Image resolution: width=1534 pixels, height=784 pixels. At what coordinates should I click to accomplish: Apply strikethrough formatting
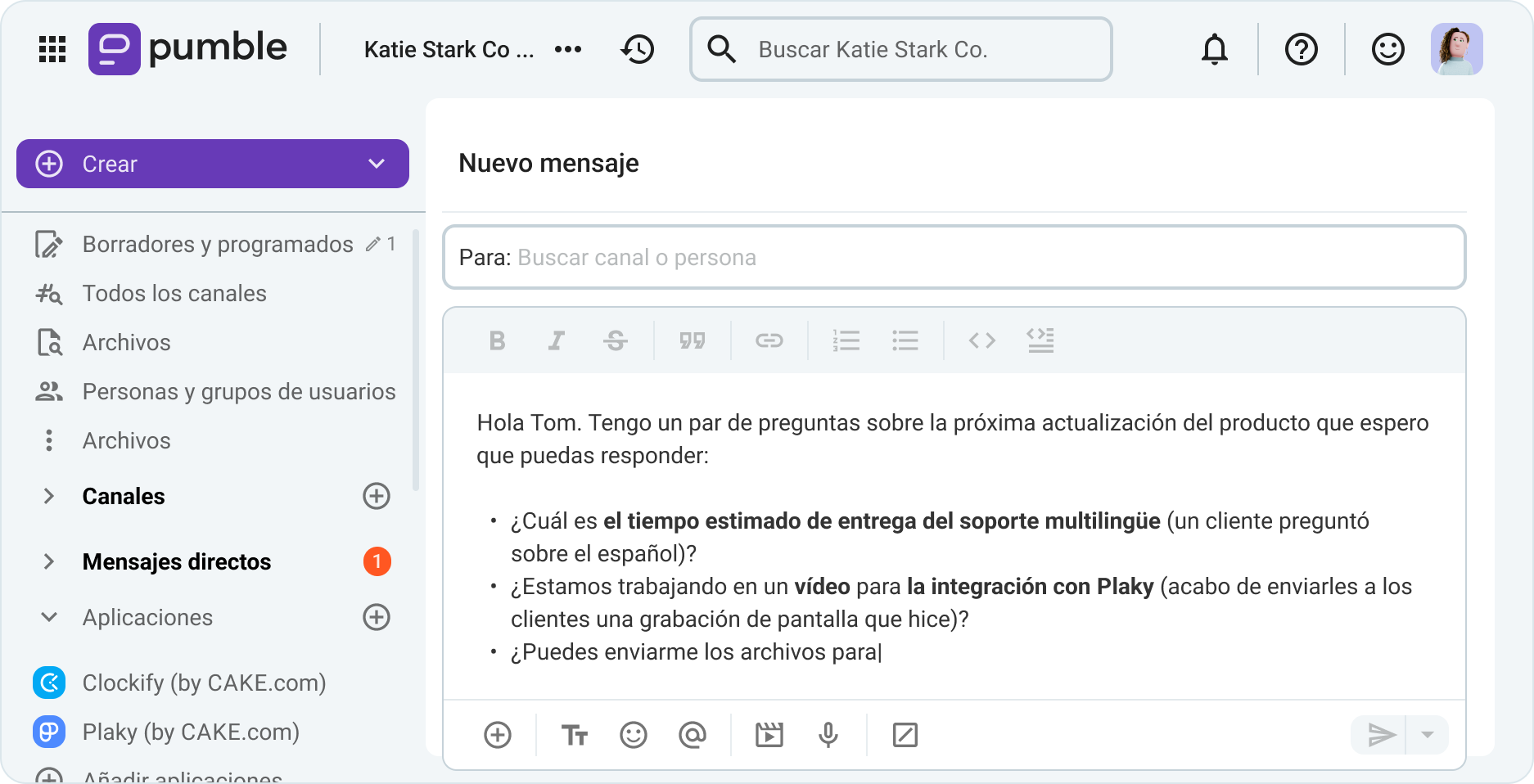point(616,340)
